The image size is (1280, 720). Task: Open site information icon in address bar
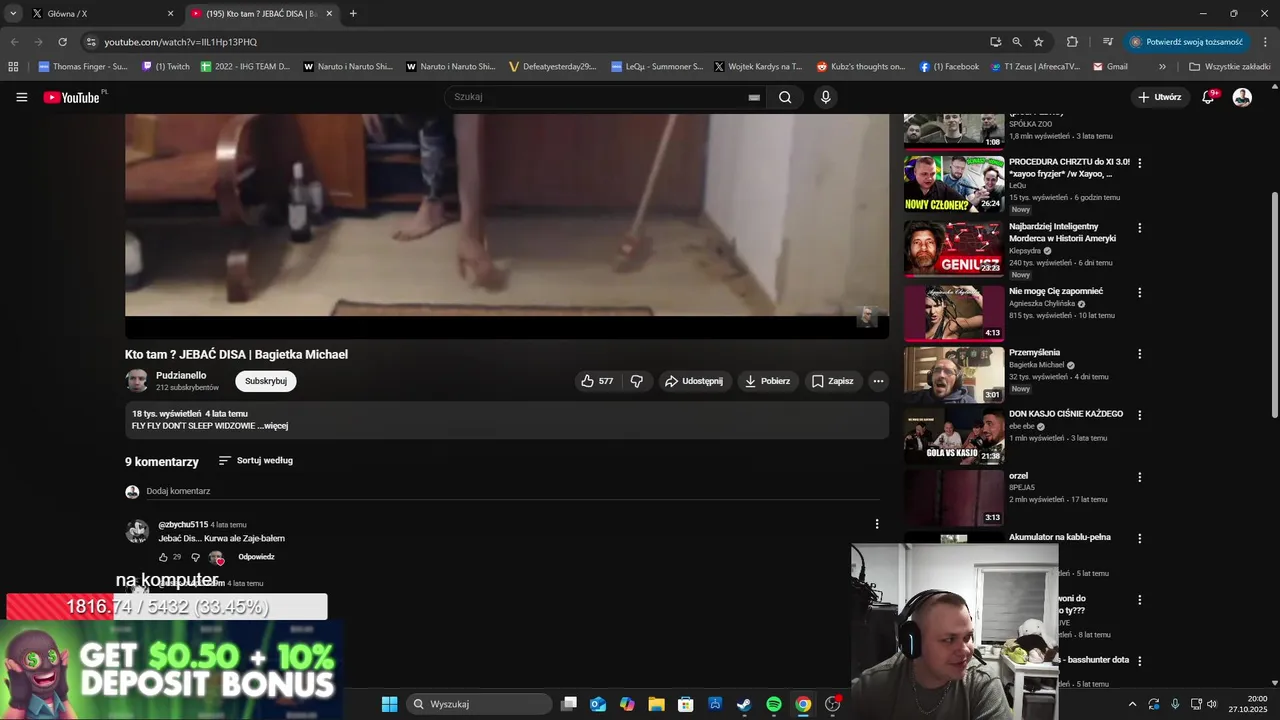coord(91,42)
